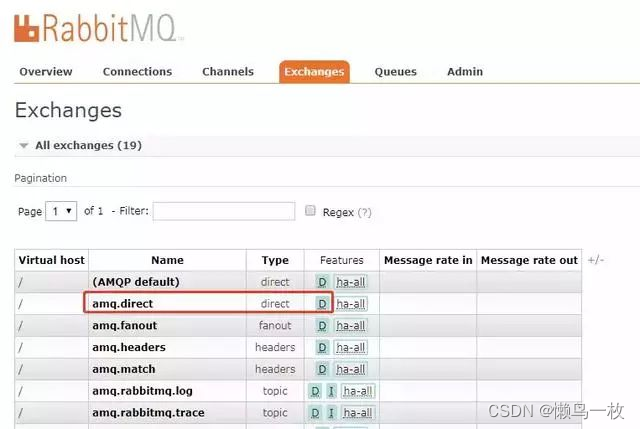
Task: Click the ha-all policy for (AMQP default)
Action: (x=351, y=282)
